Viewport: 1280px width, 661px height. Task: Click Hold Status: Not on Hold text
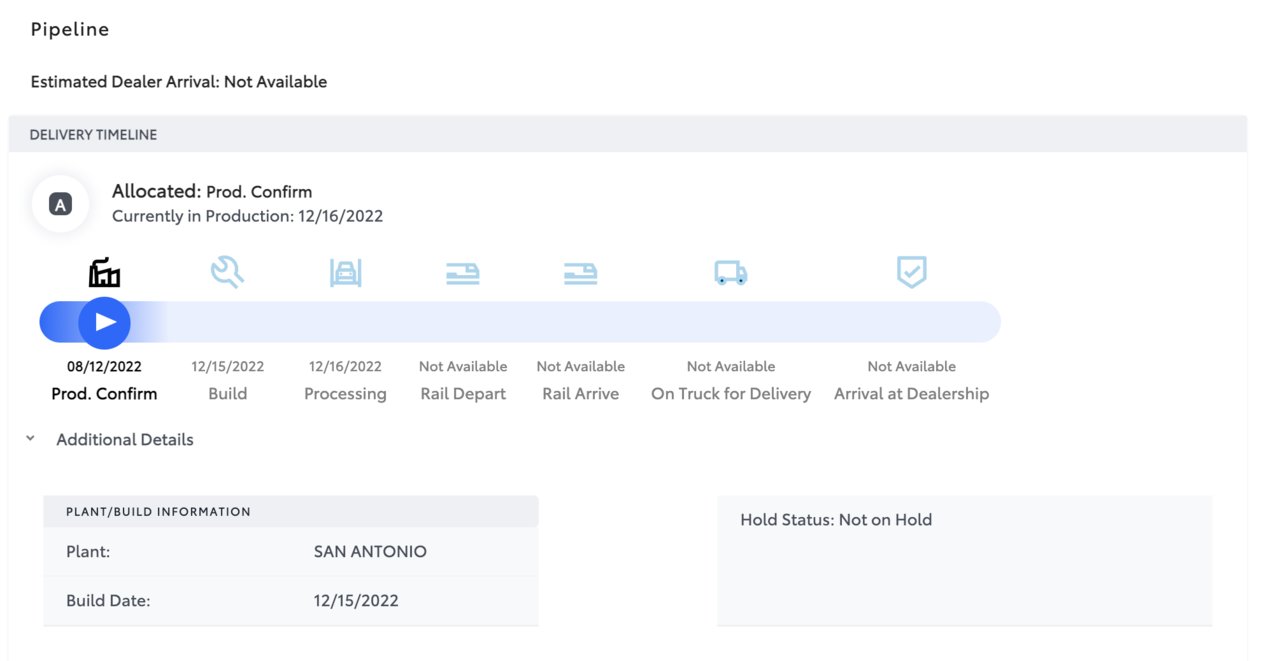point(836,520)
